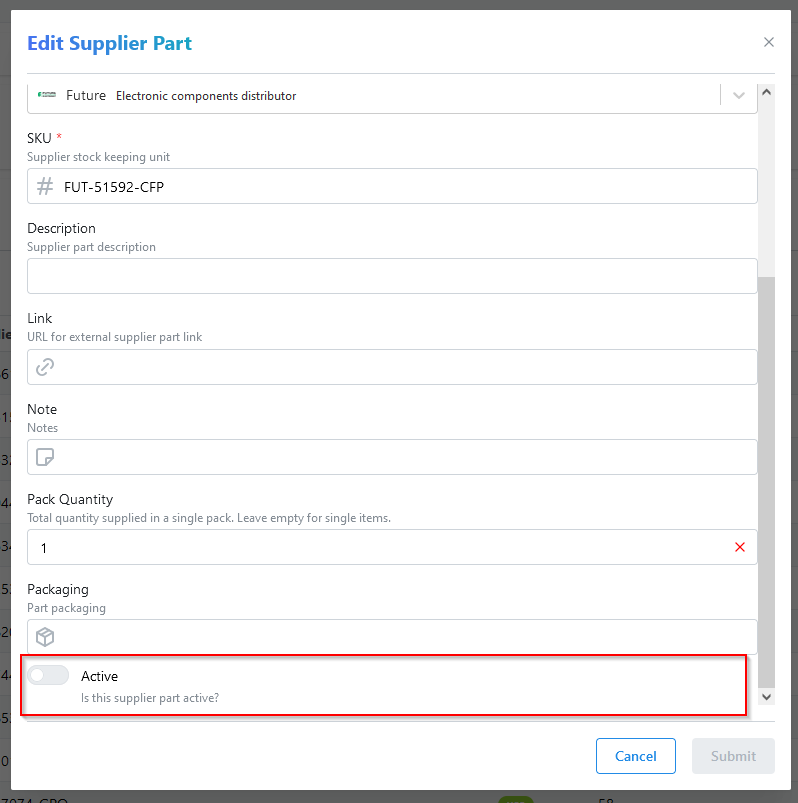The width and height of the screenshot is (798, 803).
Task: Enable the Active supplier part toggle
Action: [x=47, y=675]
